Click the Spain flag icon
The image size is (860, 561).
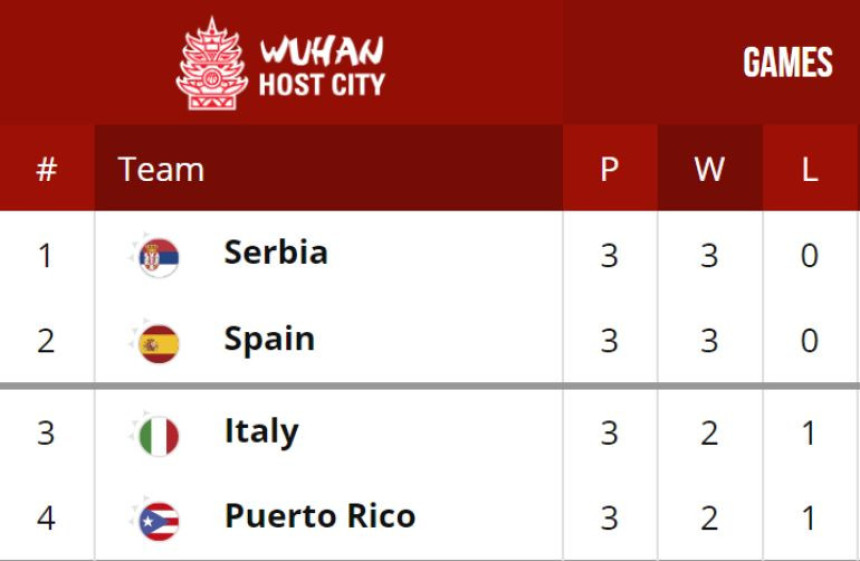tap(159, 344)
